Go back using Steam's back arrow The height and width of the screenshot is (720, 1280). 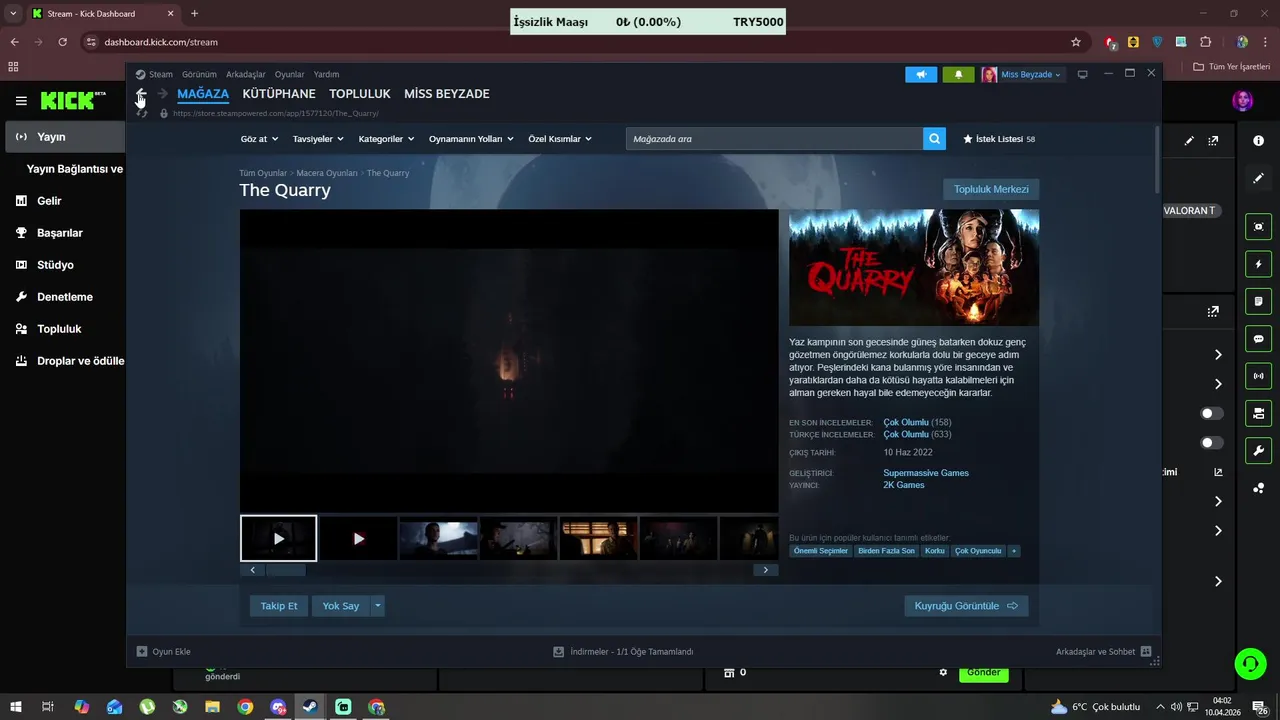pyautogui.click(x=141, y=94)
